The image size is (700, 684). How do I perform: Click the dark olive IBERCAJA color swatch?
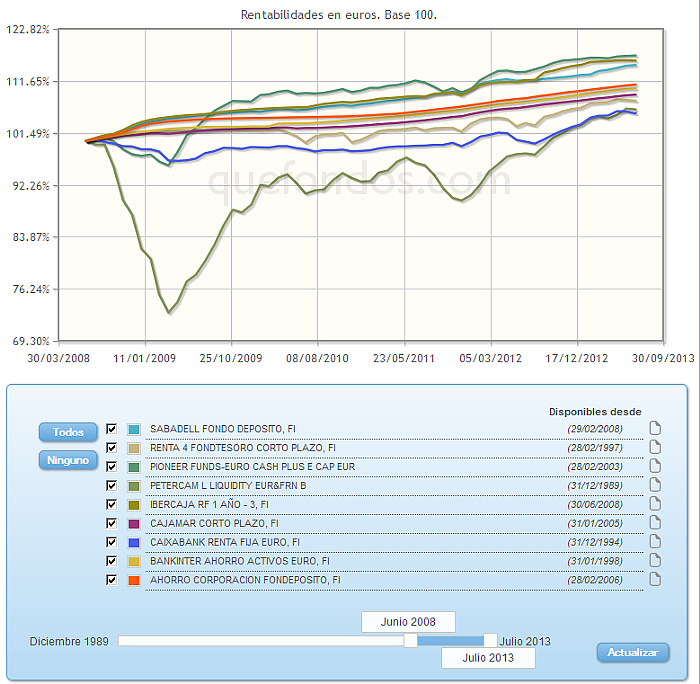pos(133,505)
